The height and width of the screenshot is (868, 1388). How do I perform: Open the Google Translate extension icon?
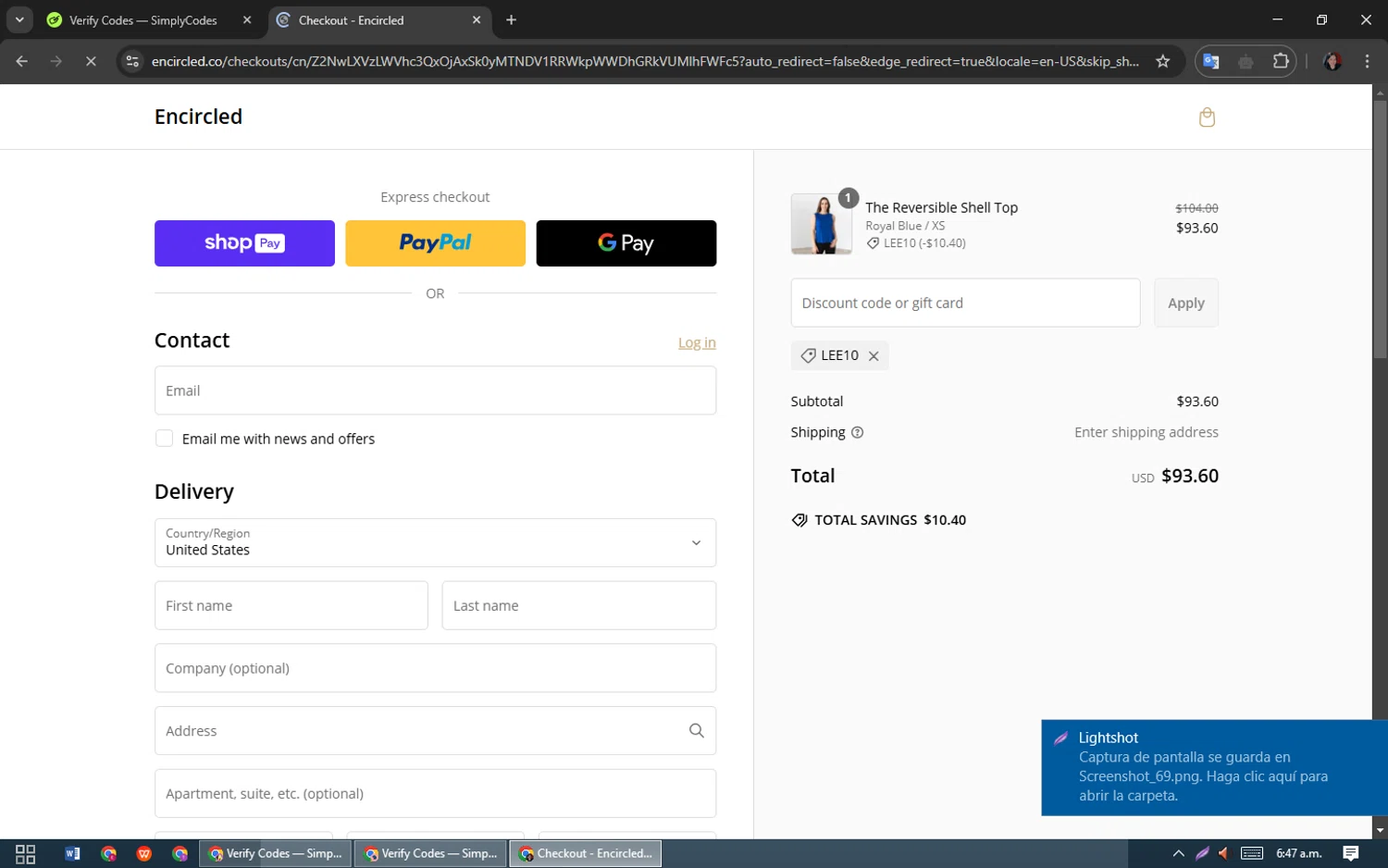[1210, 61]
